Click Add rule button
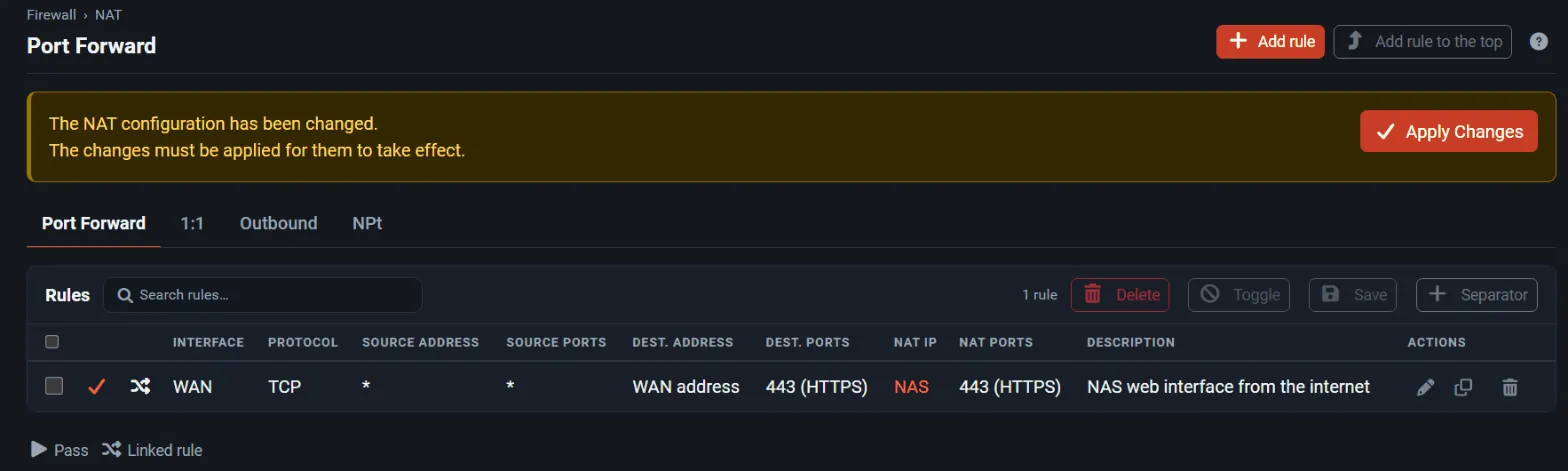Screen dimensions: 1568x471 (x=1271, y=41)
